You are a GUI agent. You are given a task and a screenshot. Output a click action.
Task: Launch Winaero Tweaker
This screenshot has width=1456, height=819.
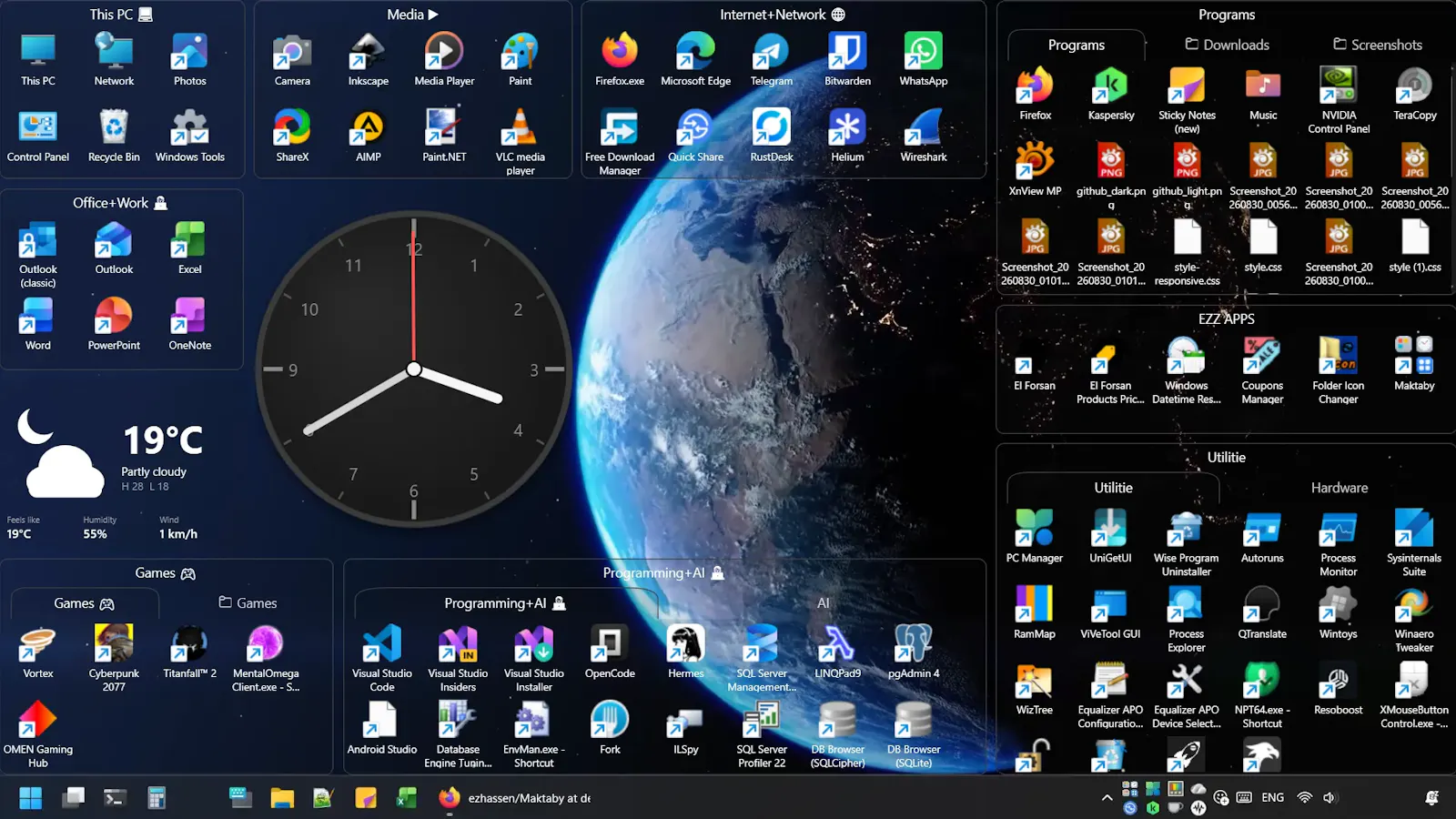[x=1414, y=619]
